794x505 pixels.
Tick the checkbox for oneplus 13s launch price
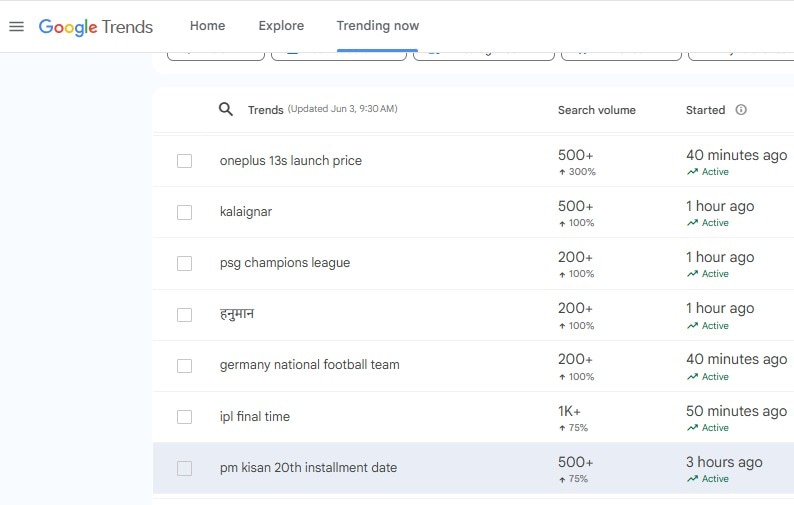(x=184, y=161)
